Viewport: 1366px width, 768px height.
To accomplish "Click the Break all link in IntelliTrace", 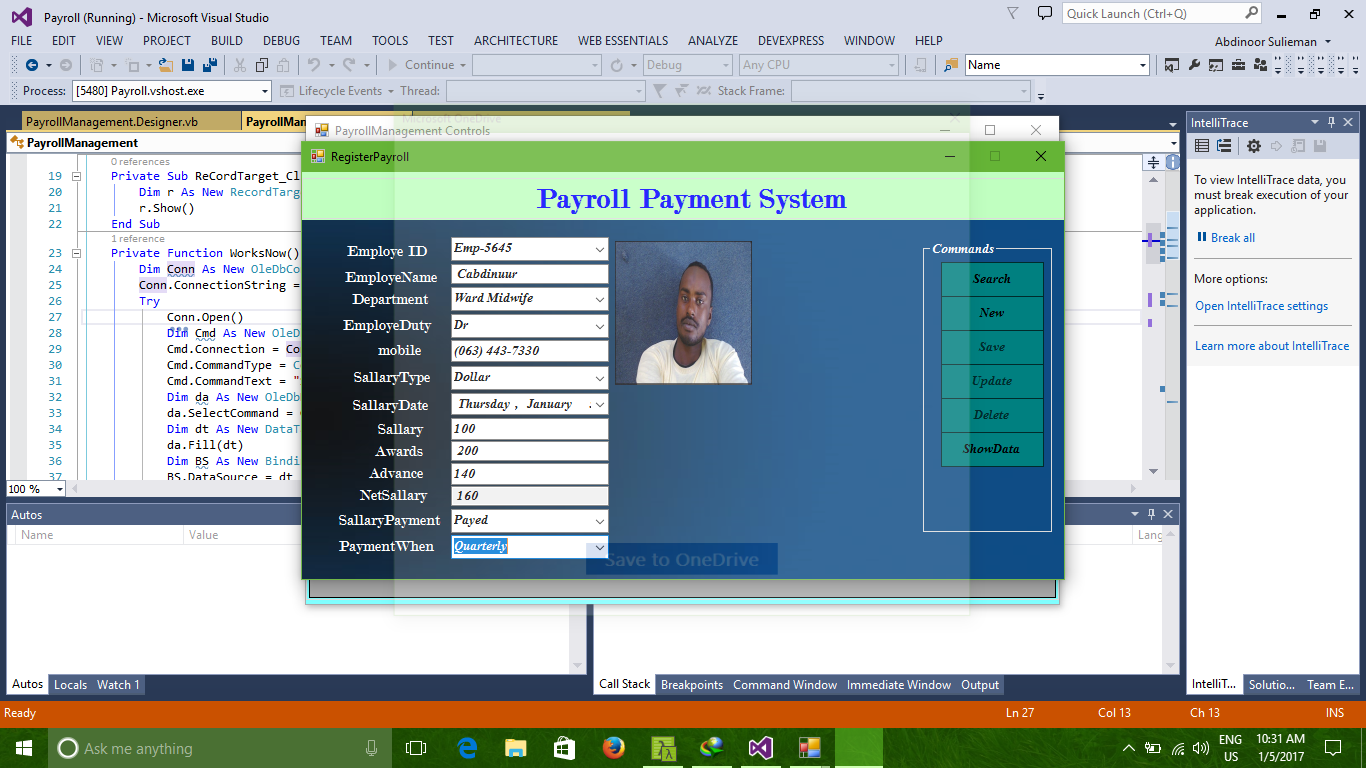I will (x=1232, y=238).
